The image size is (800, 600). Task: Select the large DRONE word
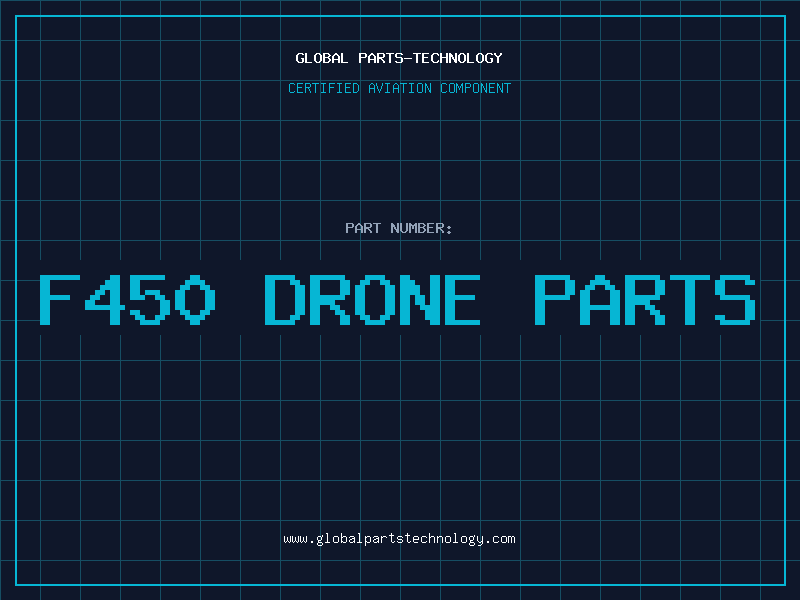pos(372,299)
